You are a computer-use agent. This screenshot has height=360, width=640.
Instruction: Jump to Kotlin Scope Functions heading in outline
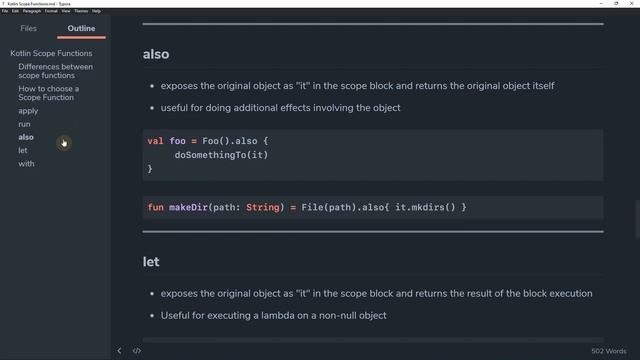[51, 53]
